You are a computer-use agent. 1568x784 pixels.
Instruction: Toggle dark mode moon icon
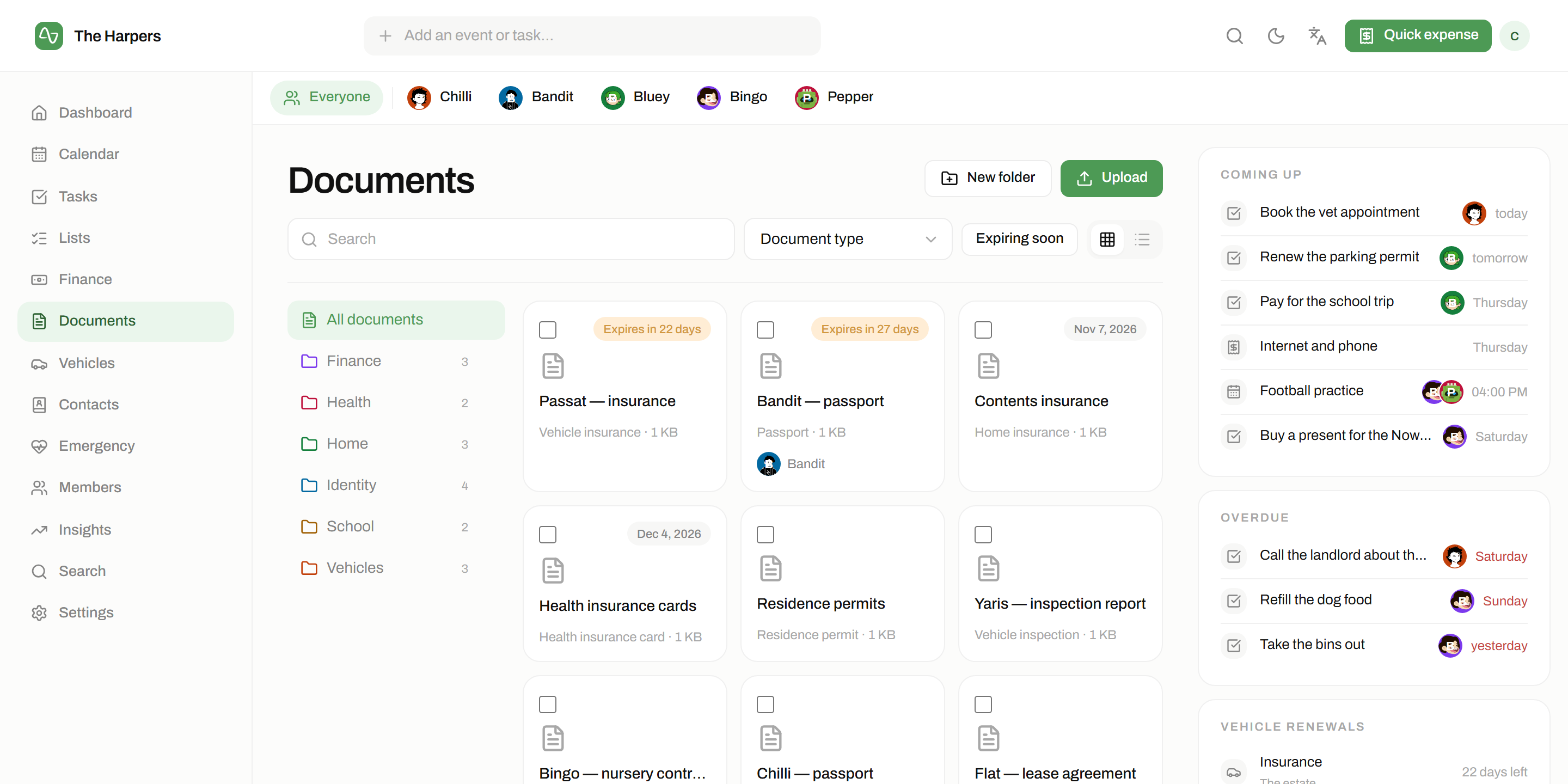(x=1275, y=36)
